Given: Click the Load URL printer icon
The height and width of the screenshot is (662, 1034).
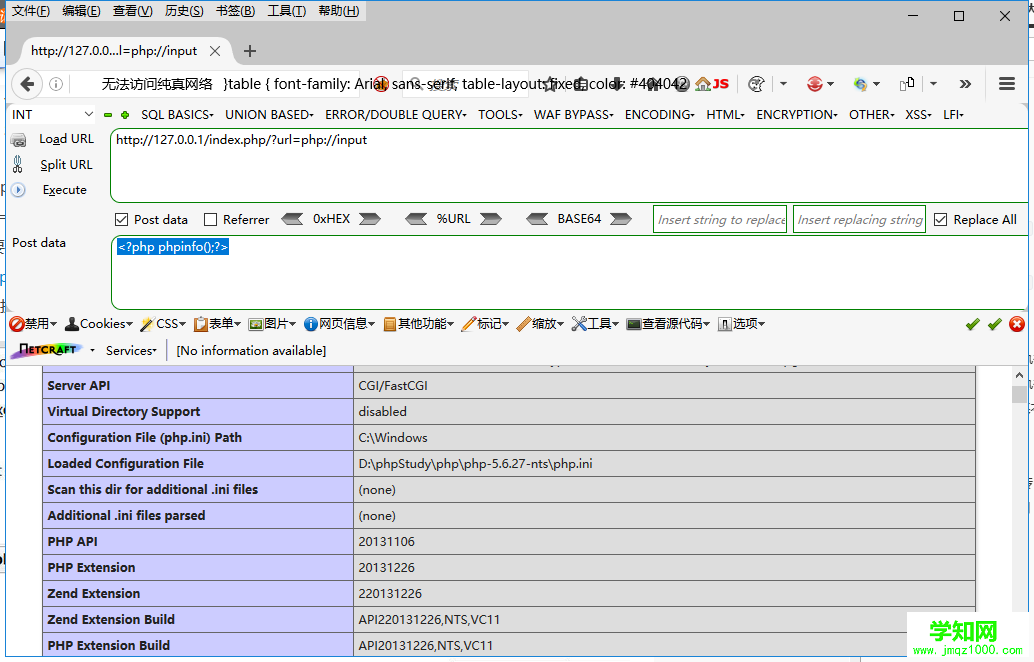Looking at the screenshot, I should pos(18,140).
